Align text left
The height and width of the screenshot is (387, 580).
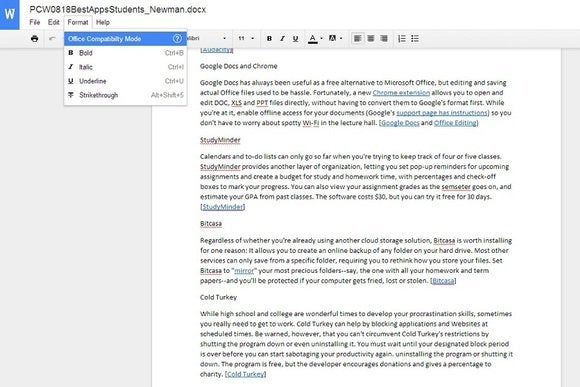click(x=357, y=38)
